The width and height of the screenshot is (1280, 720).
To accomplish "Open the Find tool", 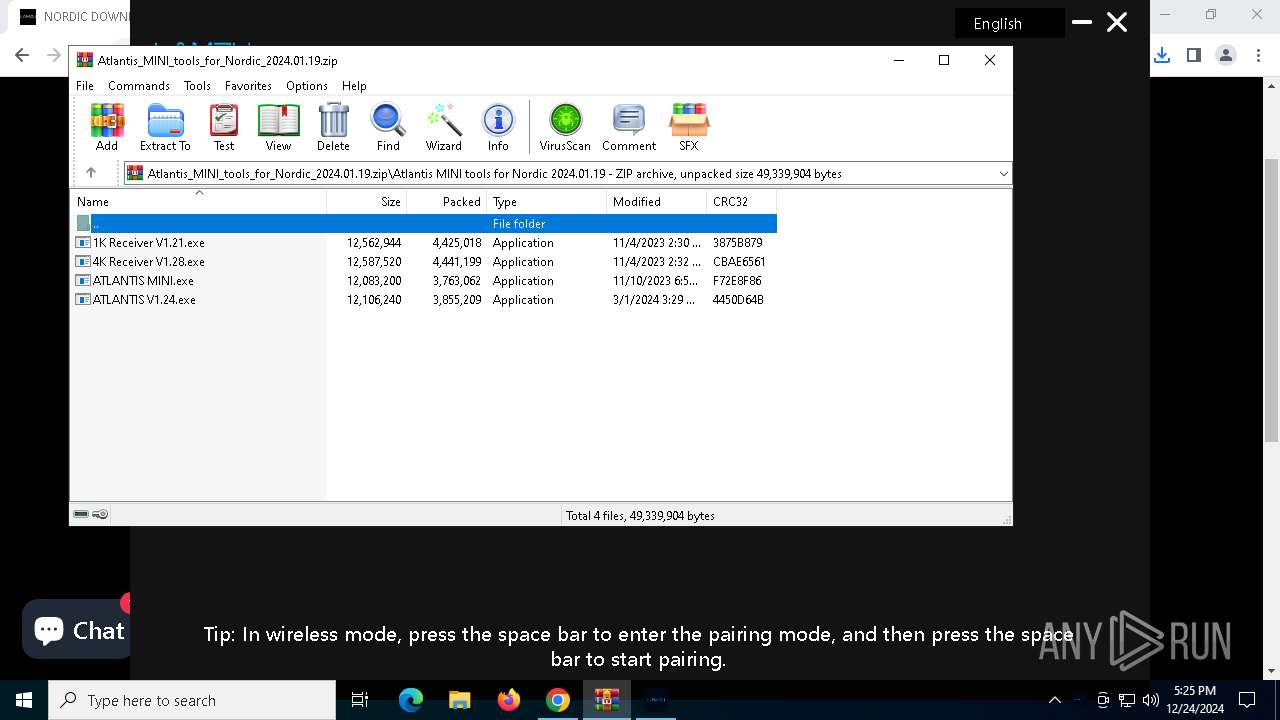I will pyautogui.click(x=388, y=127).
